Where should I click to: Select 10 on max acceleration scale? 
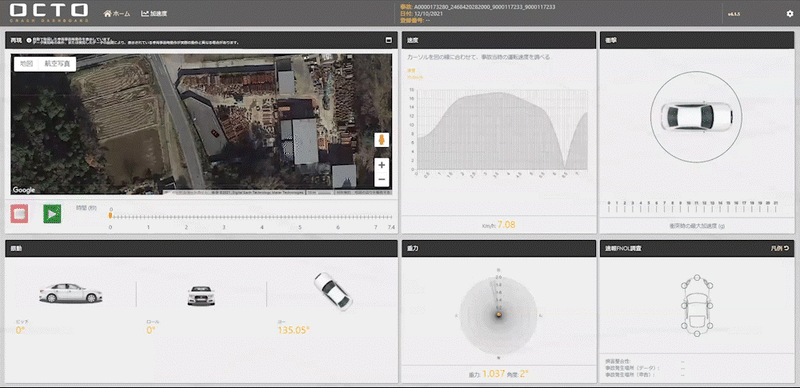click(689, 206)
